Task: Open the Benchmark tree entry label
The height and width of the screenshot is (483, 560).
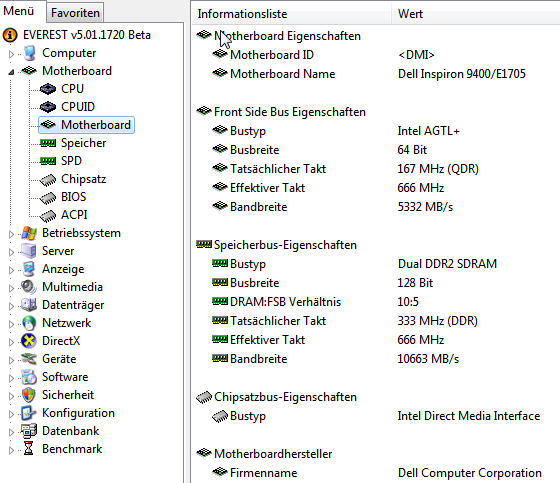Action: 72,449
